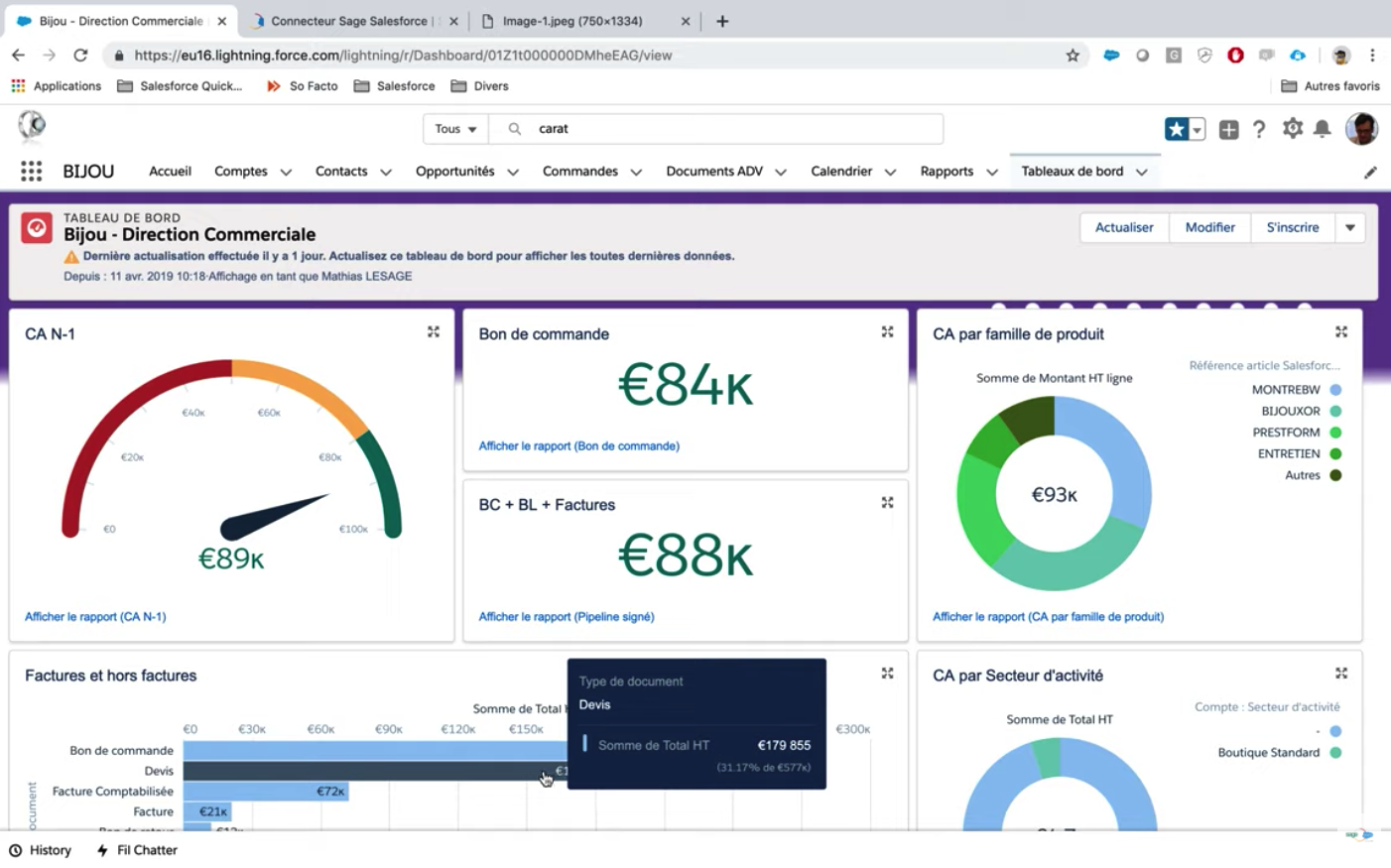Open the notifications bell
The image size is (1391, 868).
click(1323, 129)
